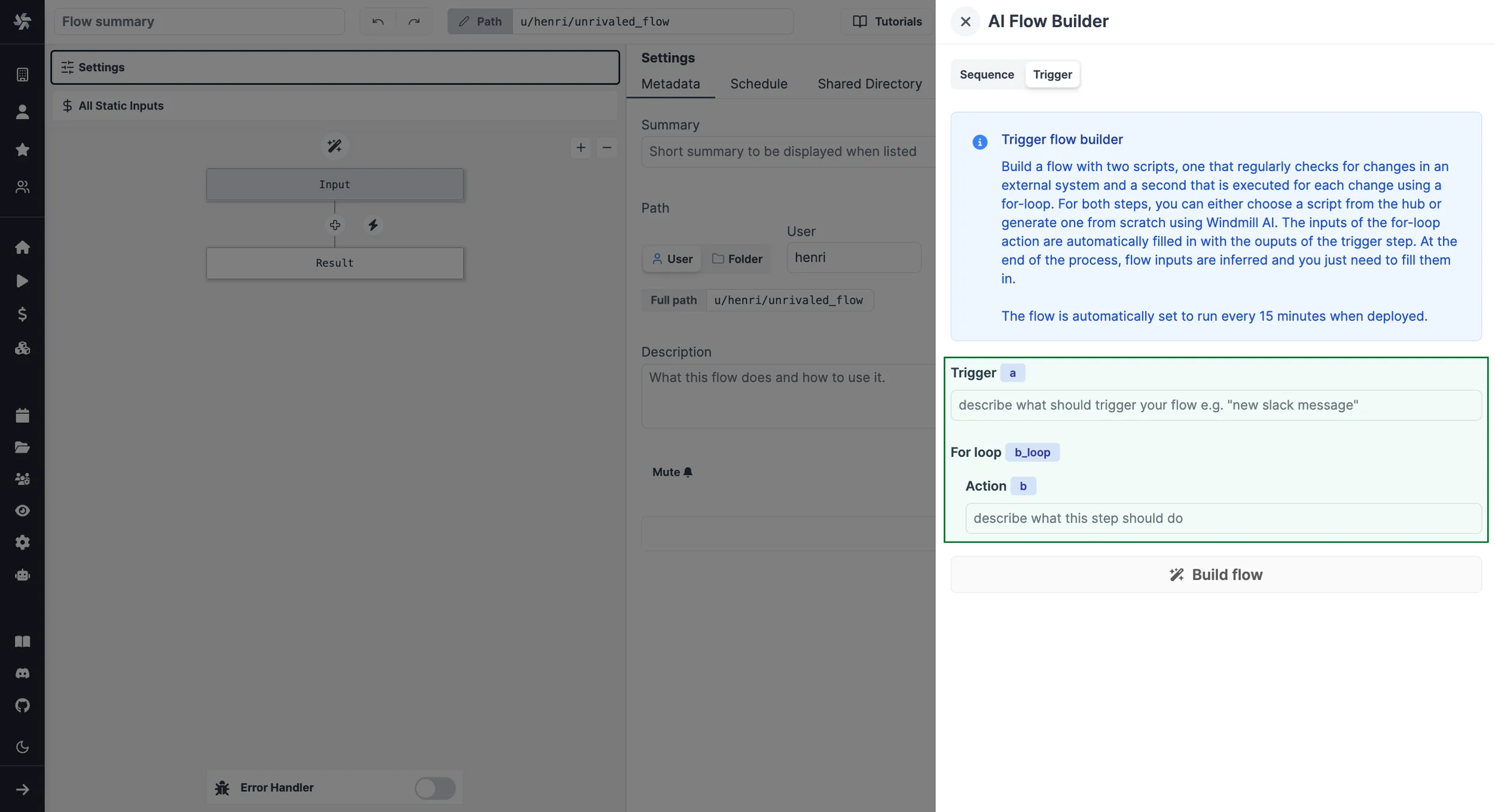Click the move/drag crosshair icon between nodes

point(335,224)
